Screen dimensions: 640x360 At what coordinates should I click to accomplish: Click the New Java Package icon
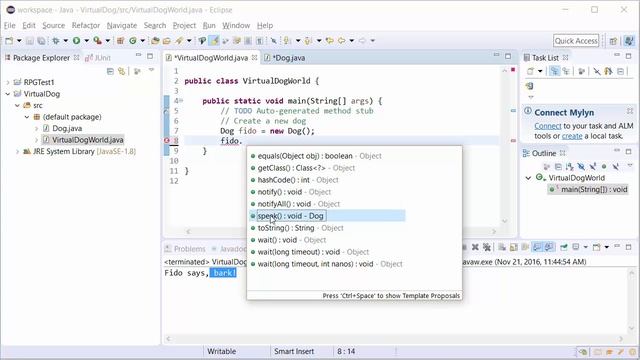(x=120, y=41)
